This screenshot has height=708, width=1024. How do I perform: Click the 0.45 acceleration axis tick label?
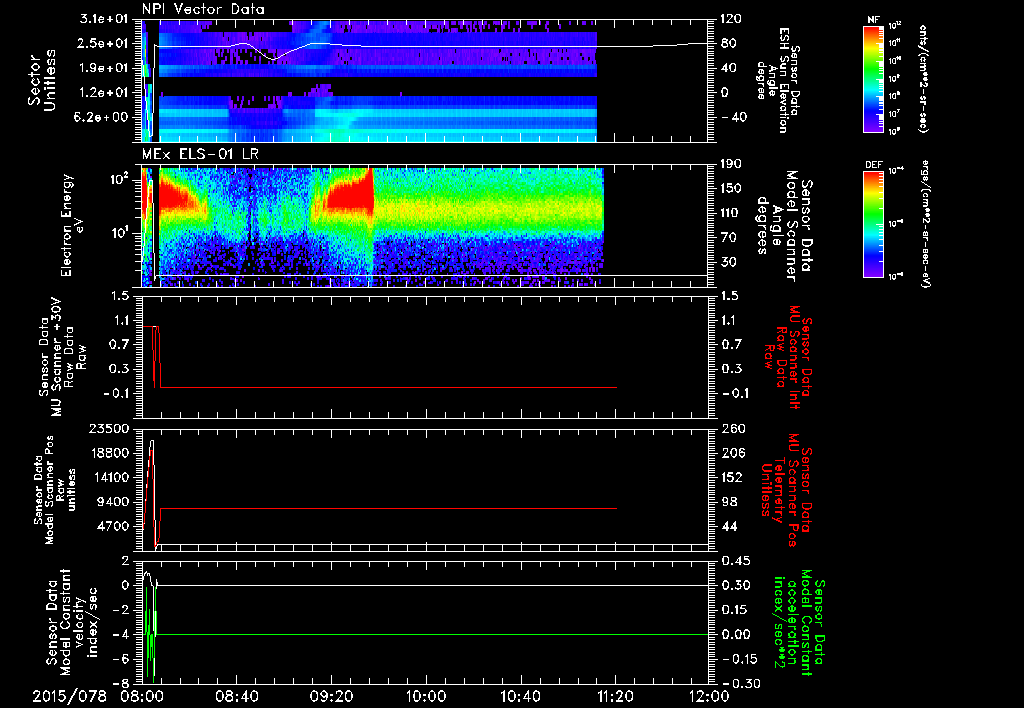735,561
